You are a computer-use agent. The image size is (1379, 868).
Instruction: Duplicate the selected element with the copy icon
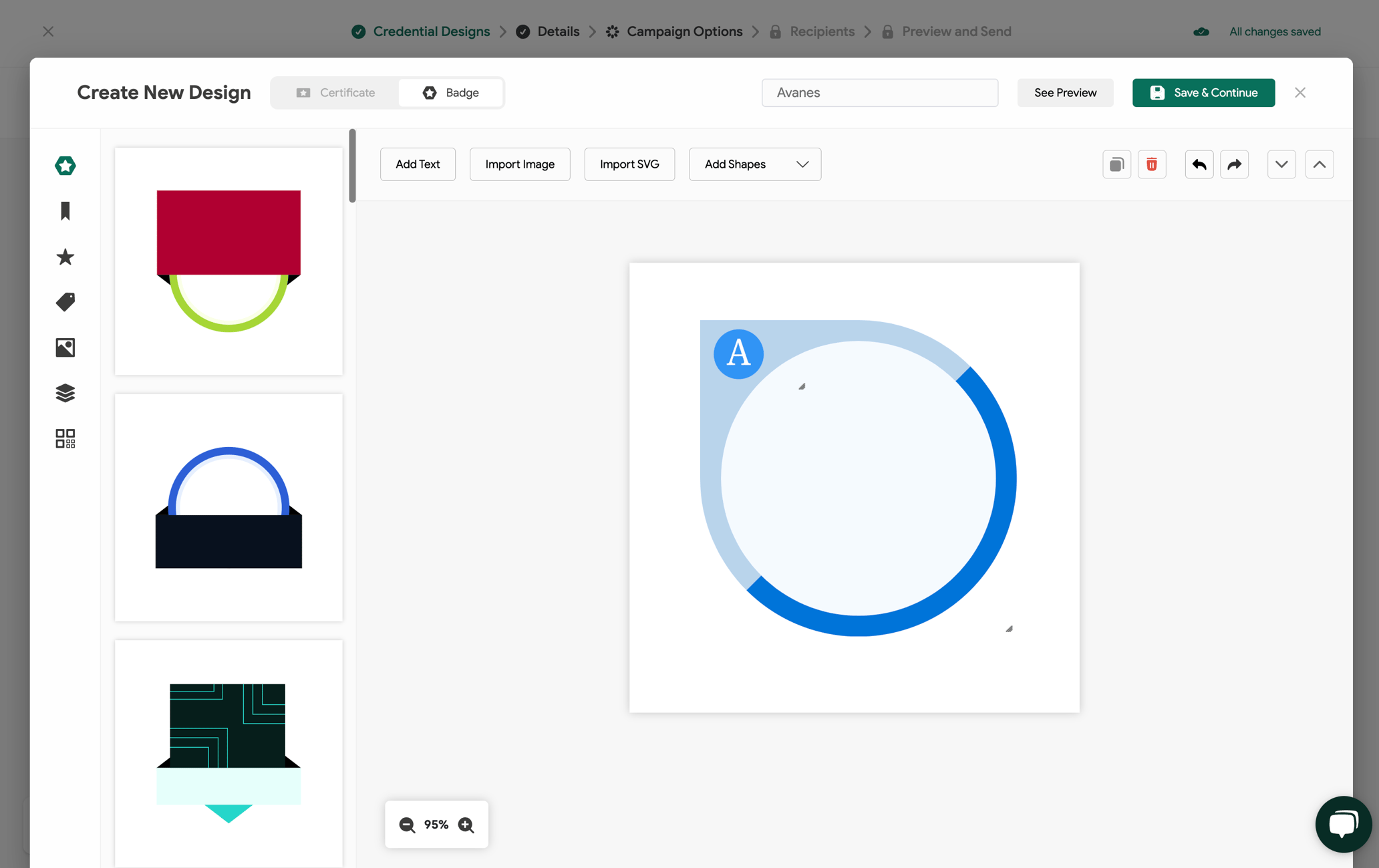1116,164
